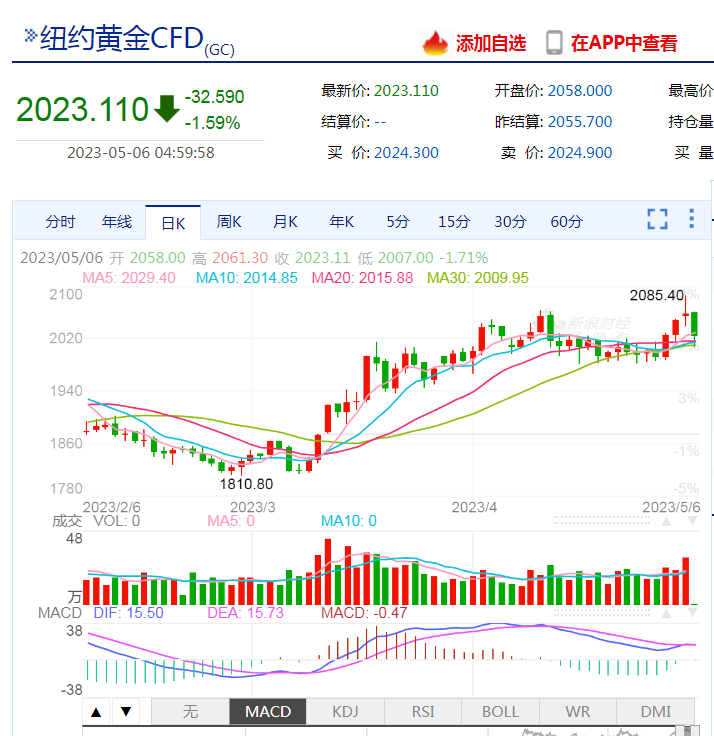Click the 纽约黄金CFD title
This screenshot has width=714, height=736.
(122, 38)
